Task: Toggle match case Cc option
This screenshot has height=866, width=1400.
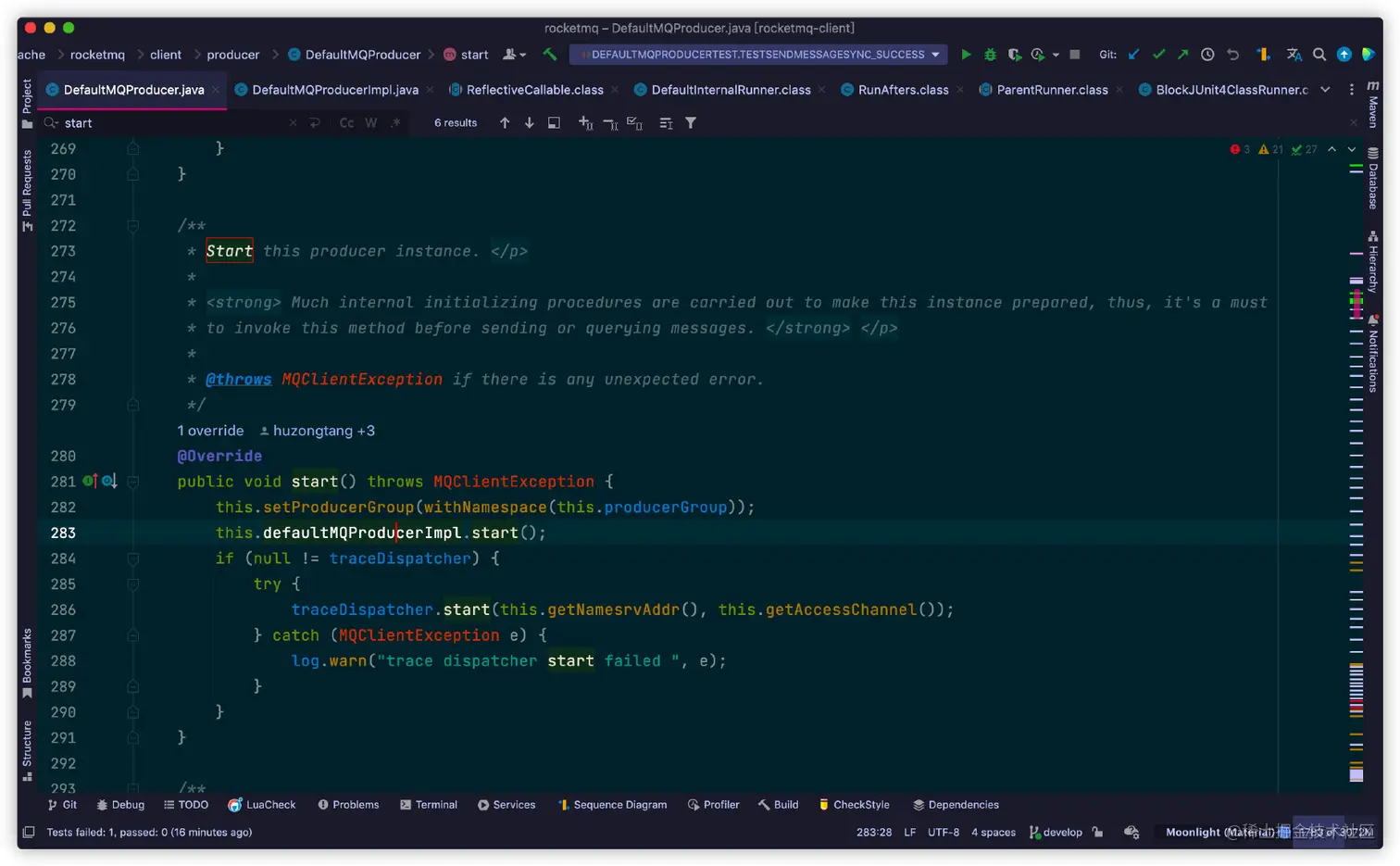Action: point(346,122)
